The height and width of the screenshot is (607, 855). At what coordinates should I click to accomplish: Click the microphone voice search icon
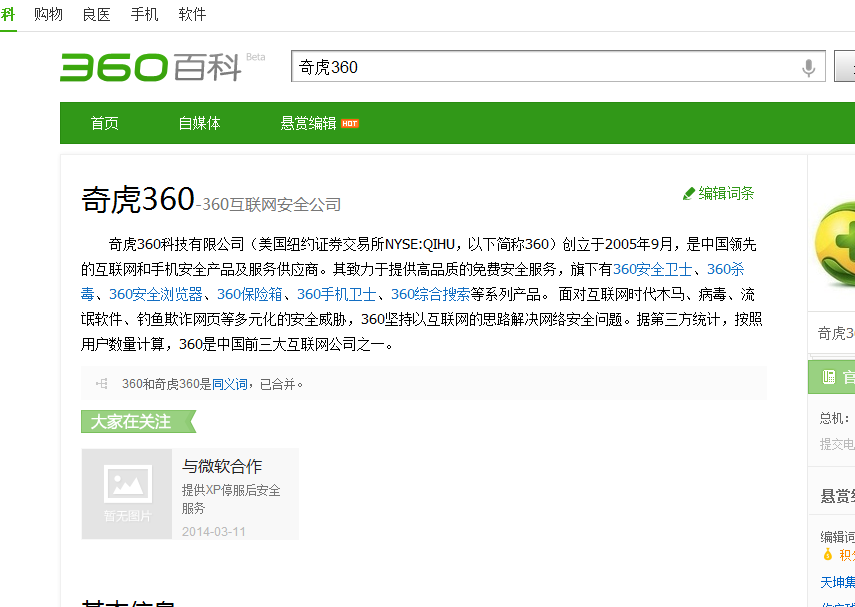809,67
